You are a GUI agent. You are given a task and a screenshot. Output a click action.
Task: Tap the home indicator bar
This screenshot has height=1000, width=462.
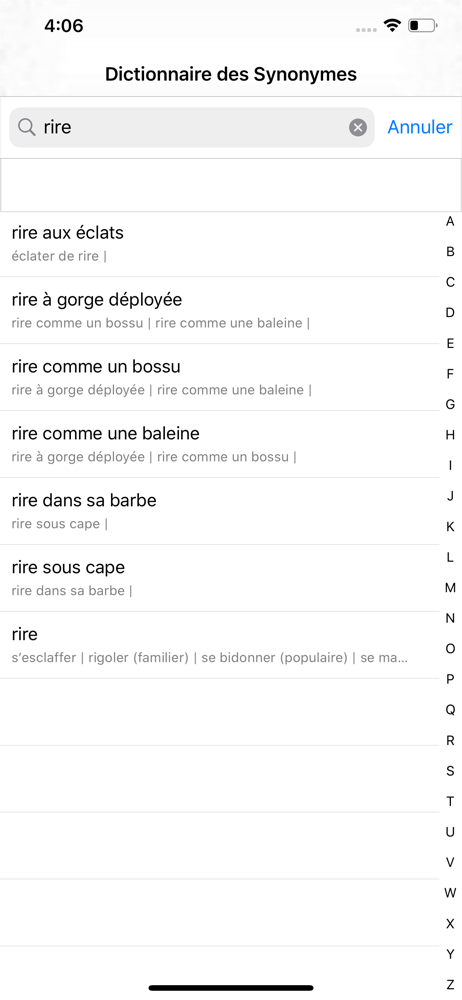click(x=231, y=988)
